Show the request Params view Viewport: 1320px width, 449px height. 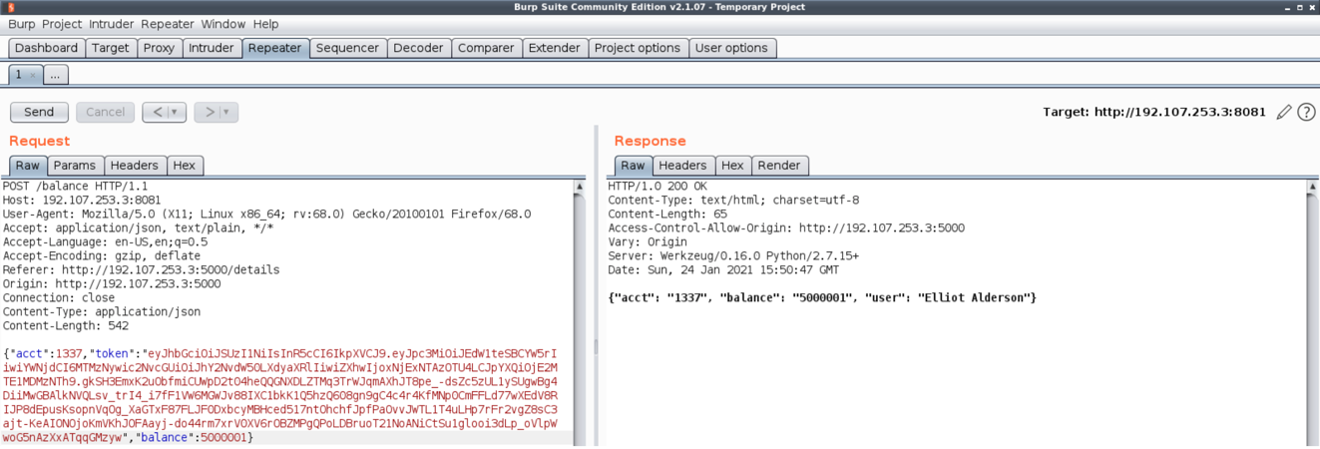[x=75, y=165]
